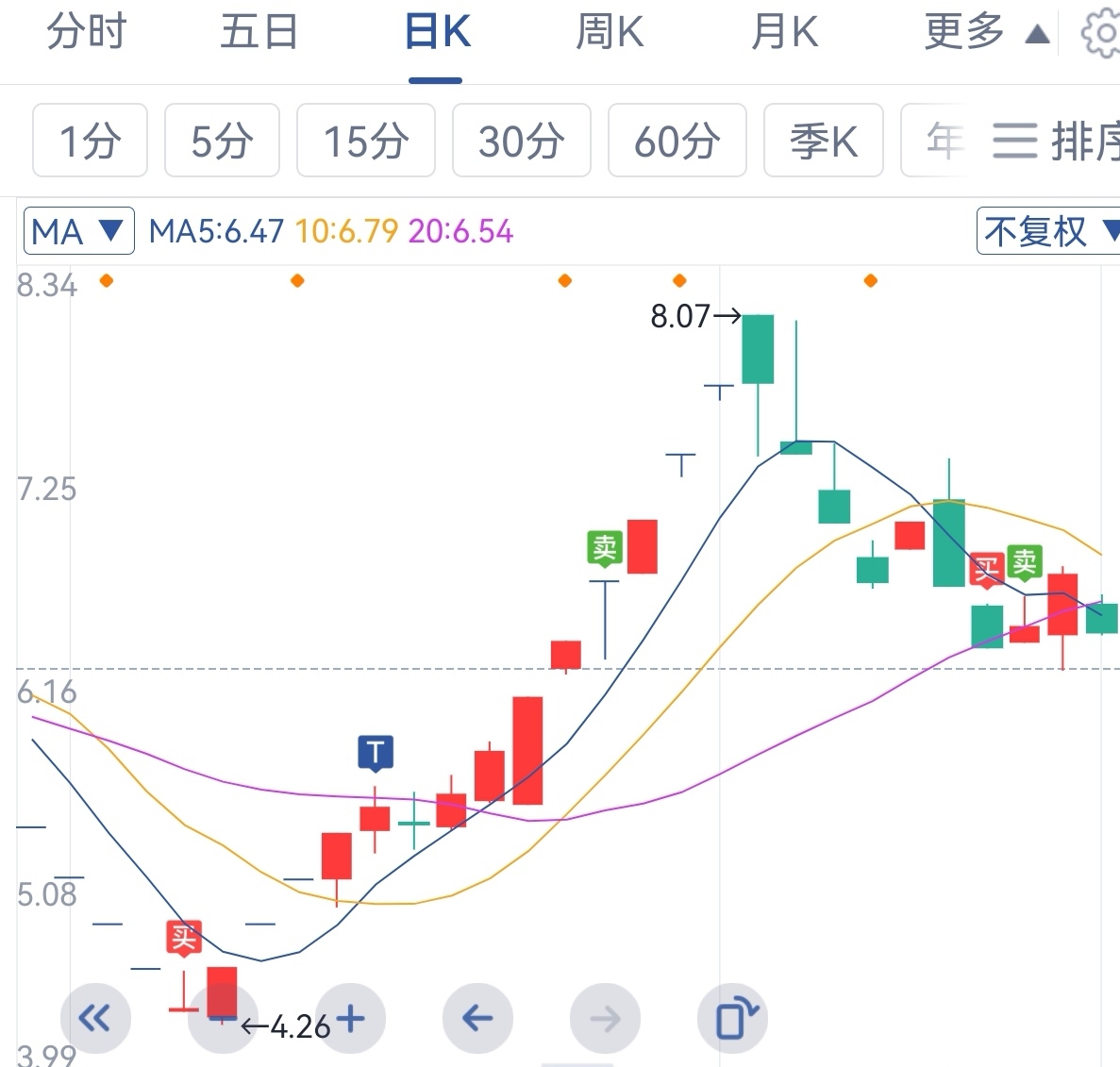Choose the 15分 interval

click(x=366, y=142)
